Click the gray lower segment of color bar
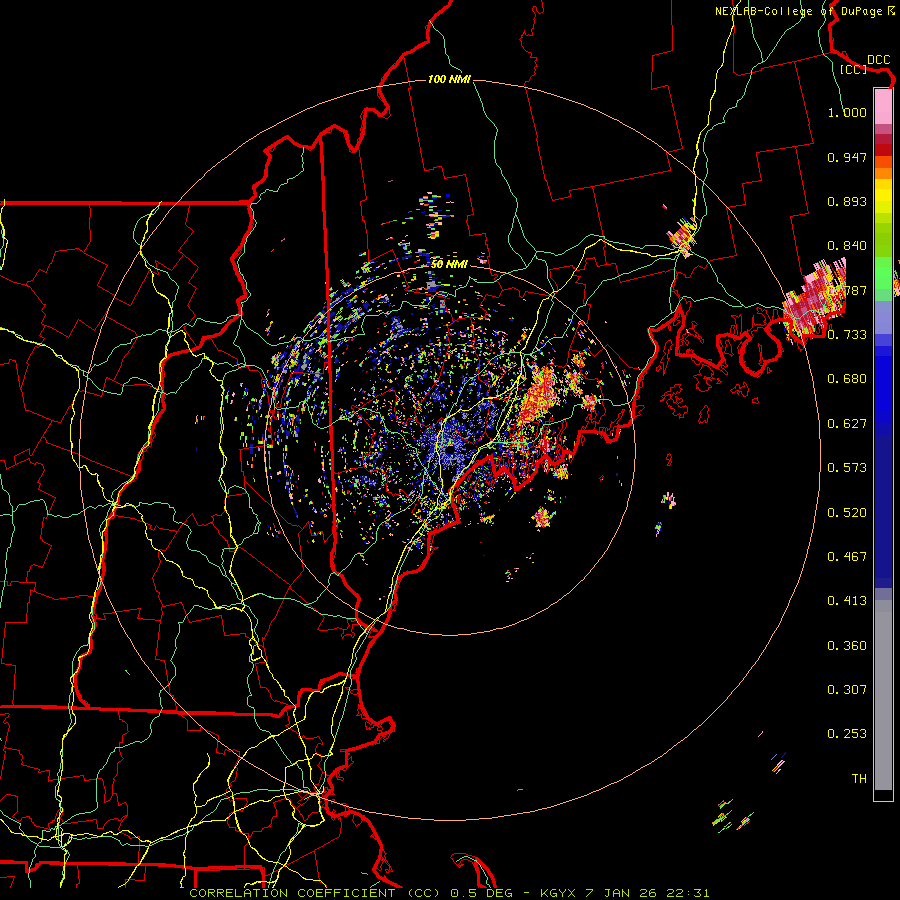The width and height of the screenshot is (900, 900). click(x=883, y=695)
